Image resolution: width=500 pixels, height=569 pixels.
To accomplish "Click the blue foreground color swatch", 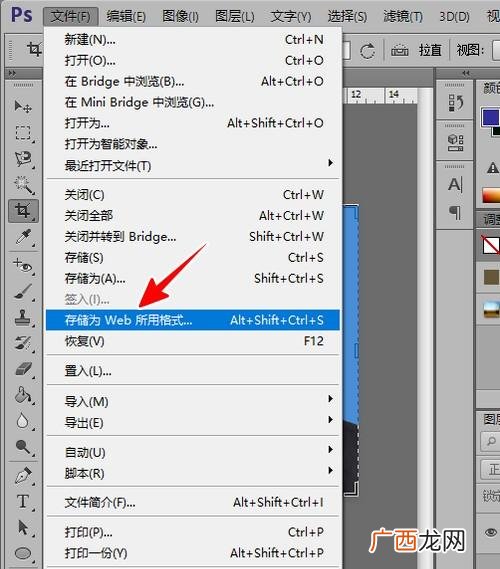I will (490, 117).
